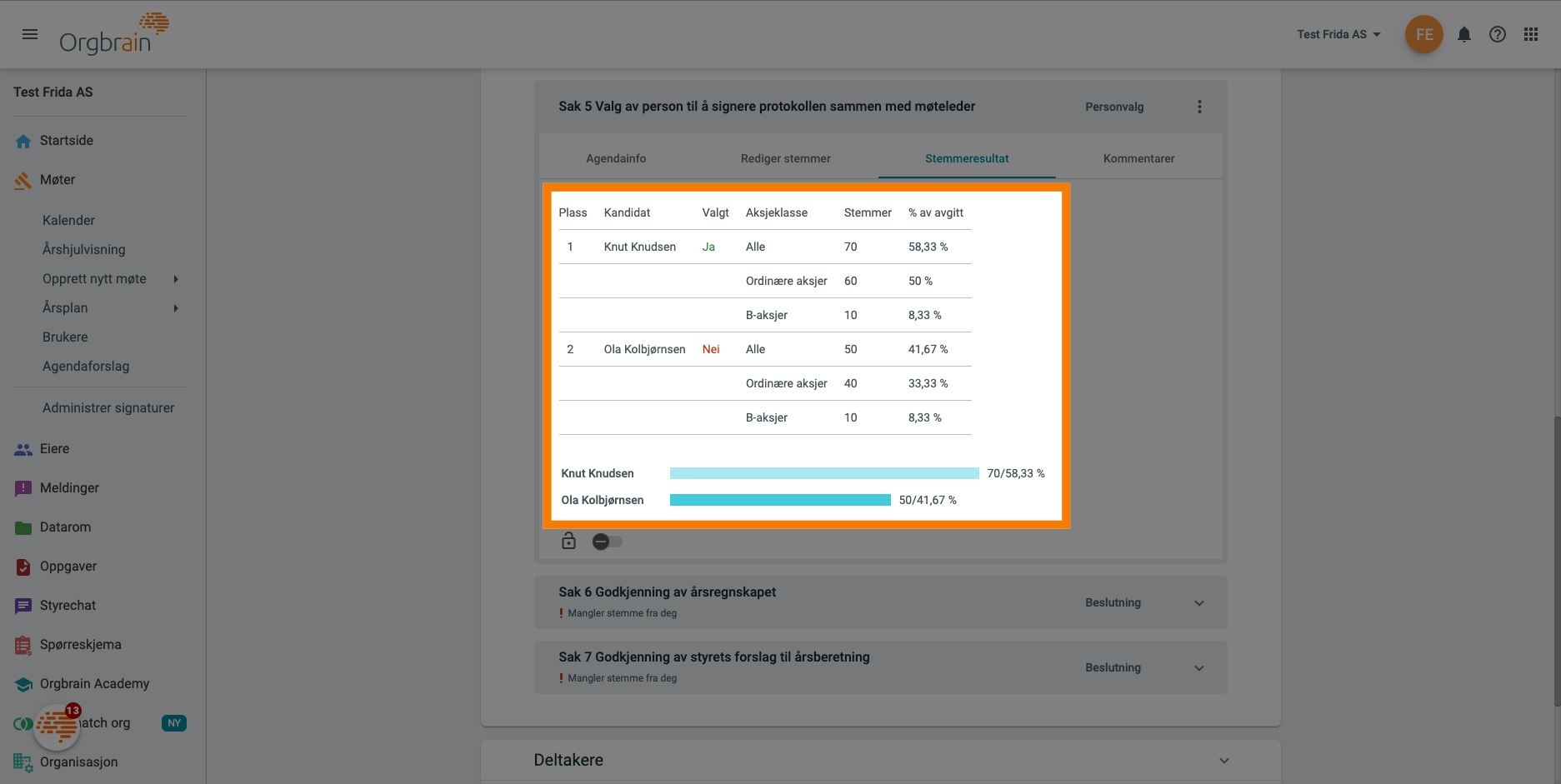Expand the Deltakere section
The height and width of the screenshot is (784, 1561).
[1224, 761]
